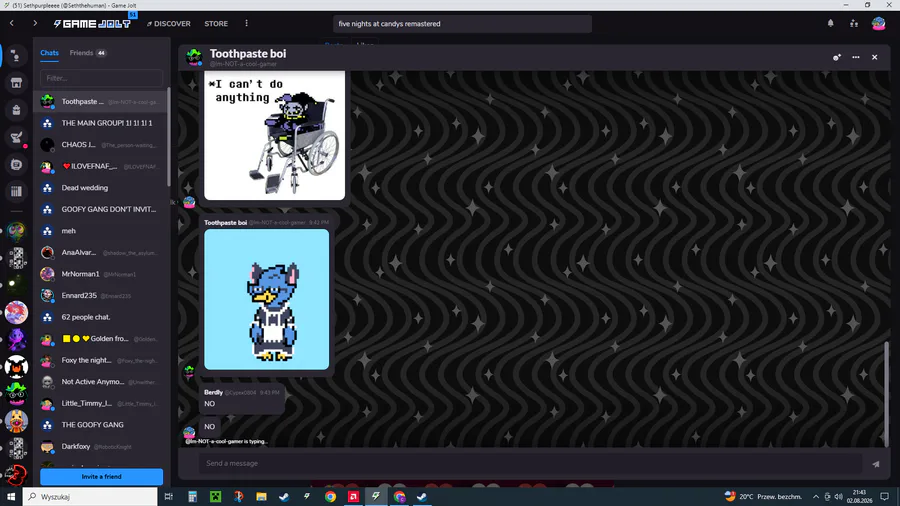Open the Ennard235 chat
Image resolution: width=900 pixels, height=506 pixels.
100,295
